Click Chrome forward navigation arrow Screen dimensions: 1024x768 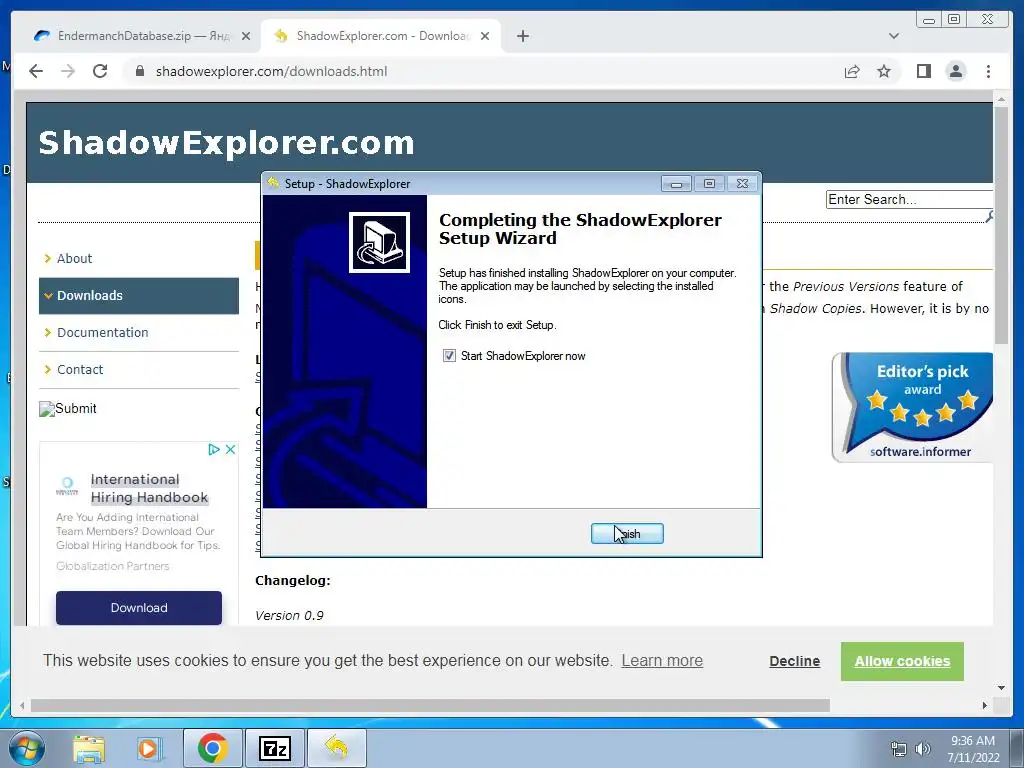pos(68,71)
